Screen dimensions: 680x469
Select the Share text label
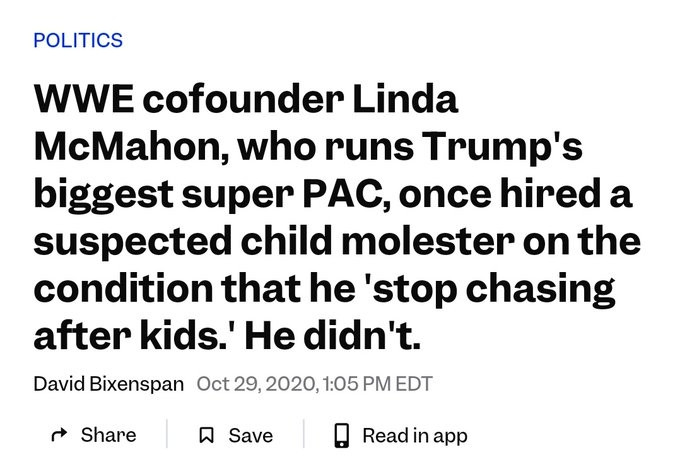tap(108, 435)
